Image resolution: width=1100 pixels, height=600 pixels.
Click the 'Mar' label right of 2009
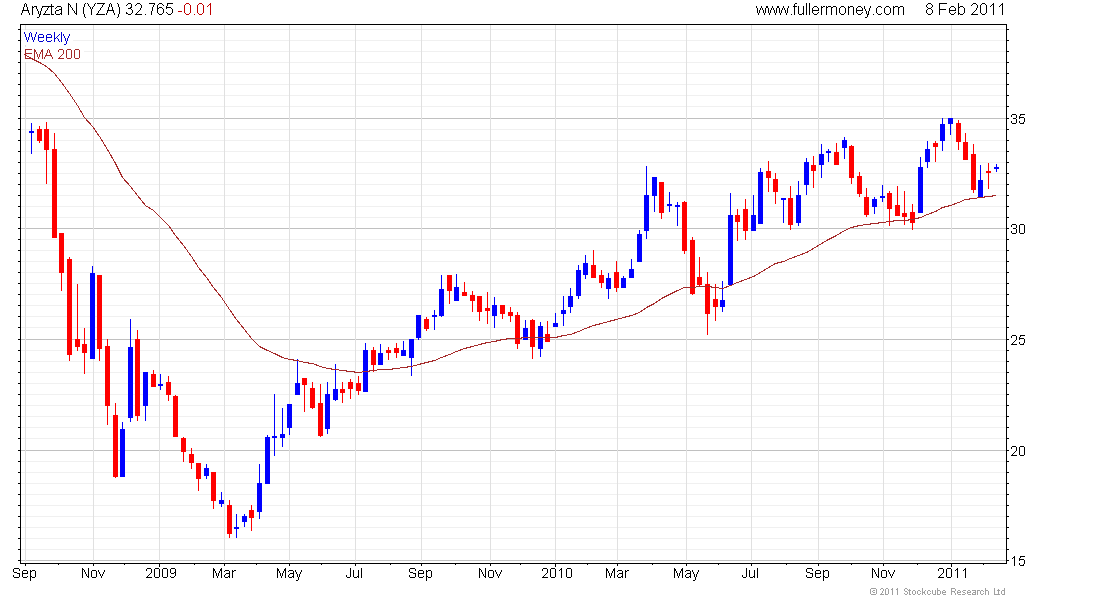[x=223, y=573]
